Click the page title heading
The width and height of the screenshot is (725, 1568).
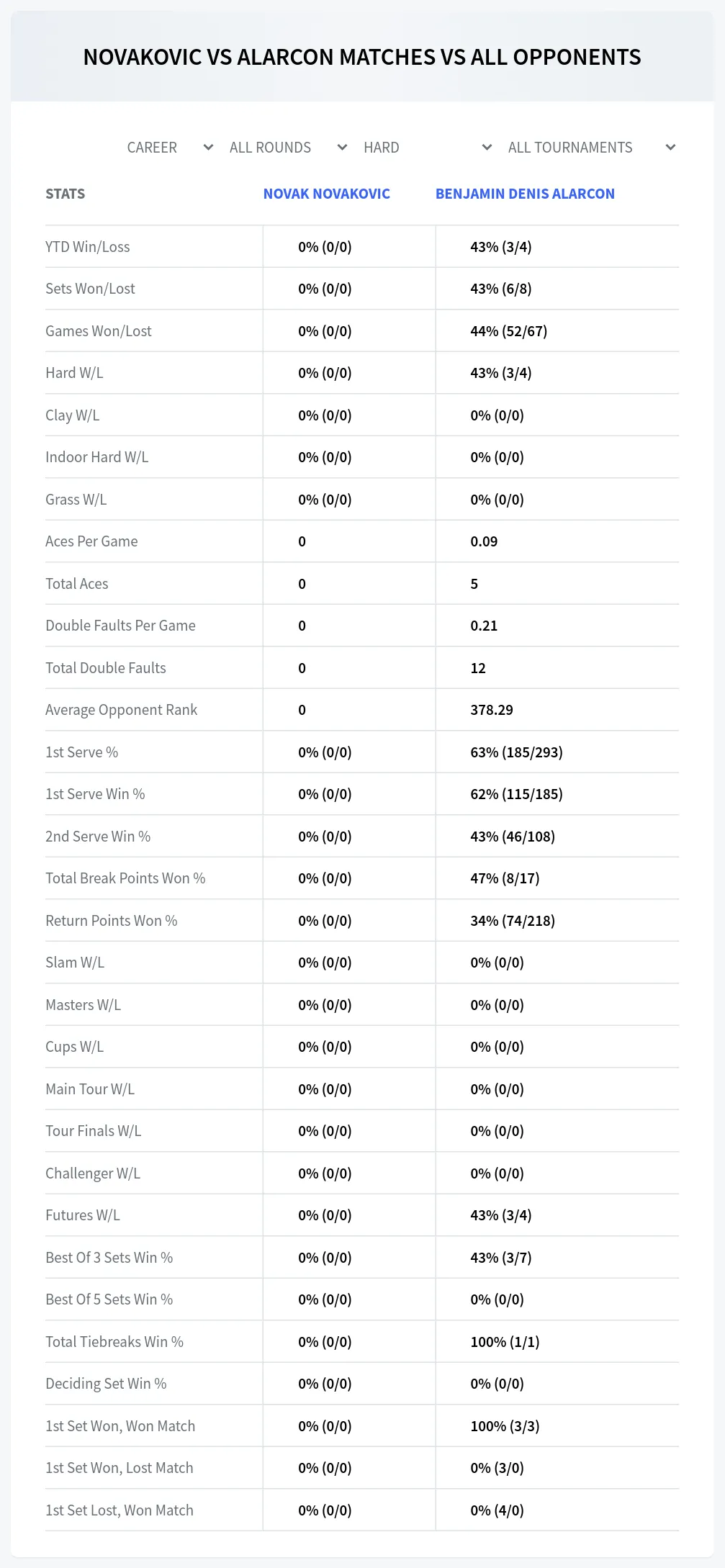click(x=362, y=57)
